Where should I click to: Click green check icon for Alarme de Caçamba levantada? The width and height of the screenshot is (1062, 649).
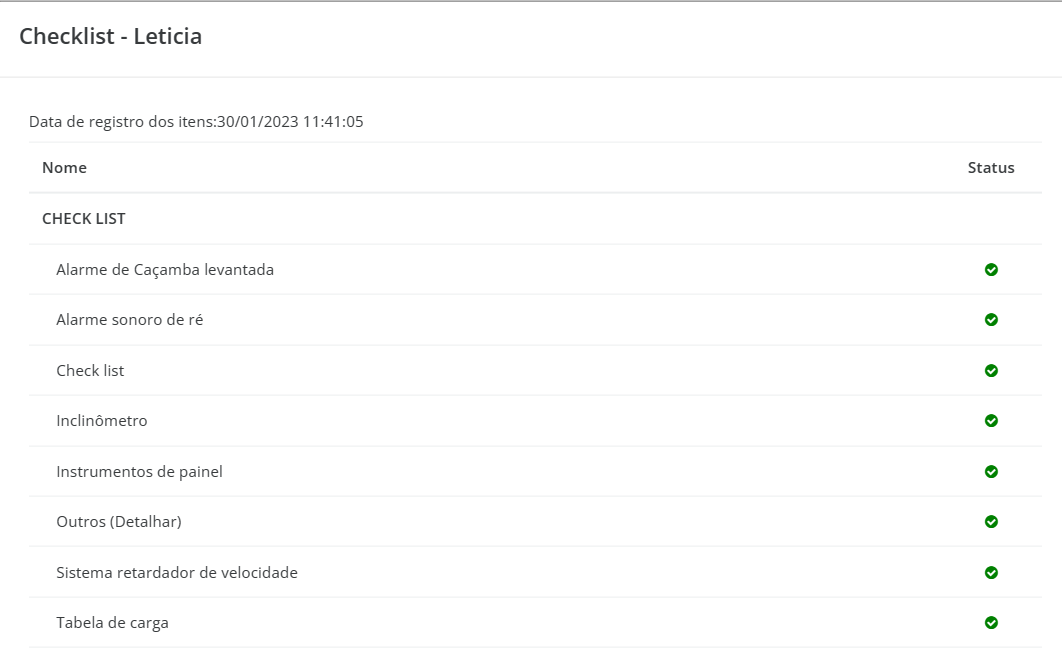pyautogui.click(x=991, y=270)
